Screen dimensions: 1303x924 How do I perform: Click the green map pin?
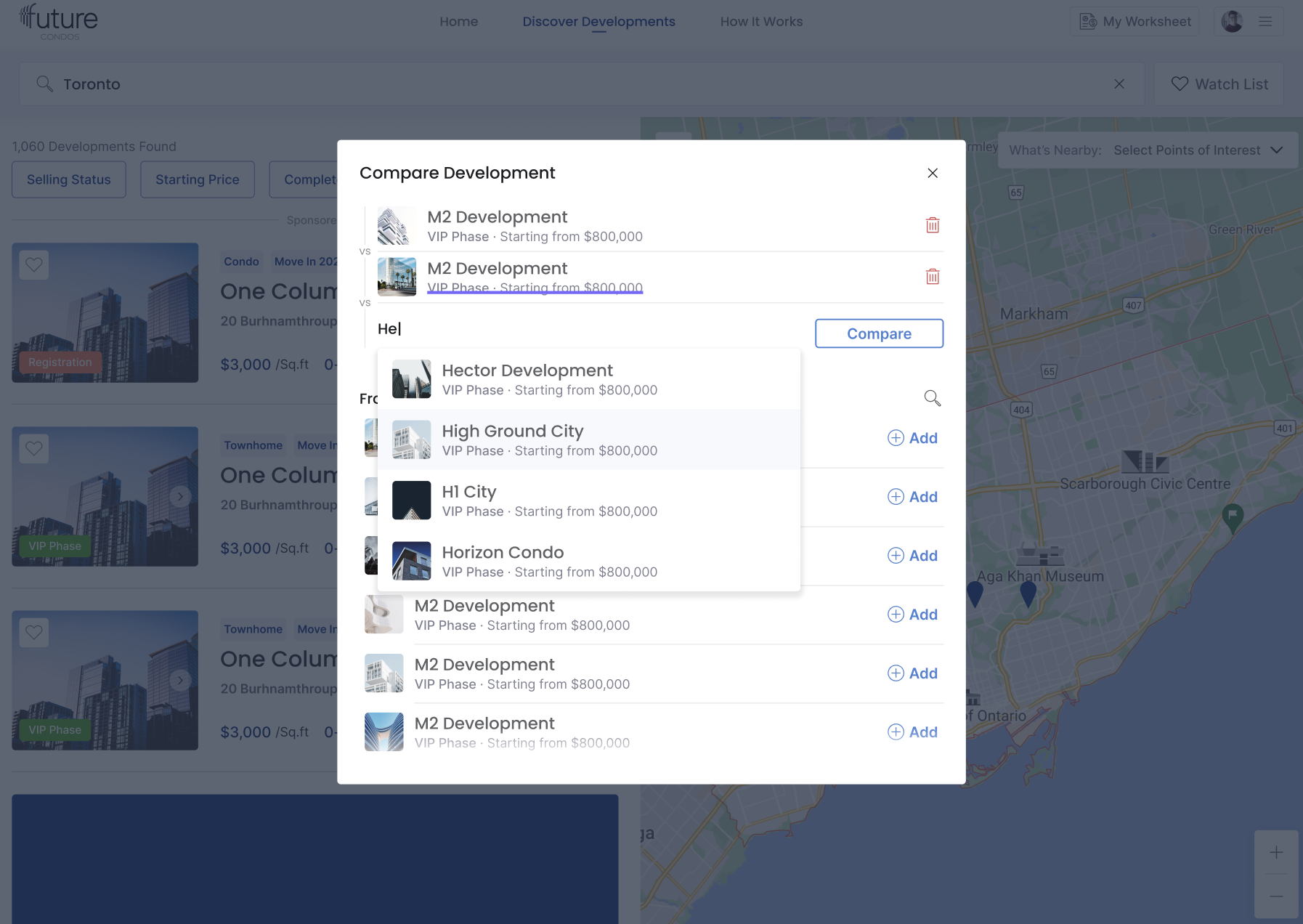click(x=1233, y=518)
